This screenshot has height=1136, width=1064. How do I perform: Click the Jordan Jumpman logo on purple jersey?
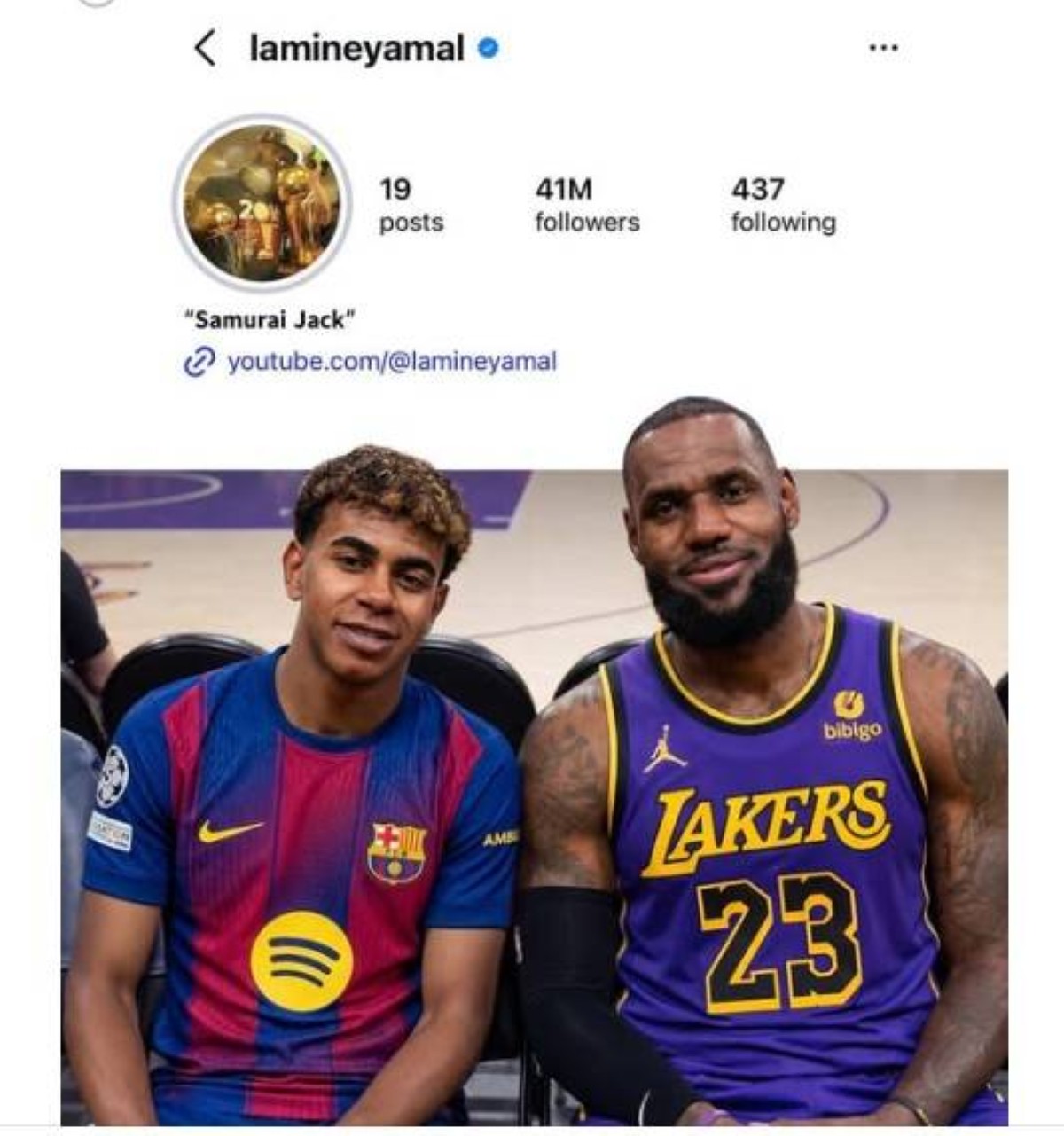coord(664,749)
